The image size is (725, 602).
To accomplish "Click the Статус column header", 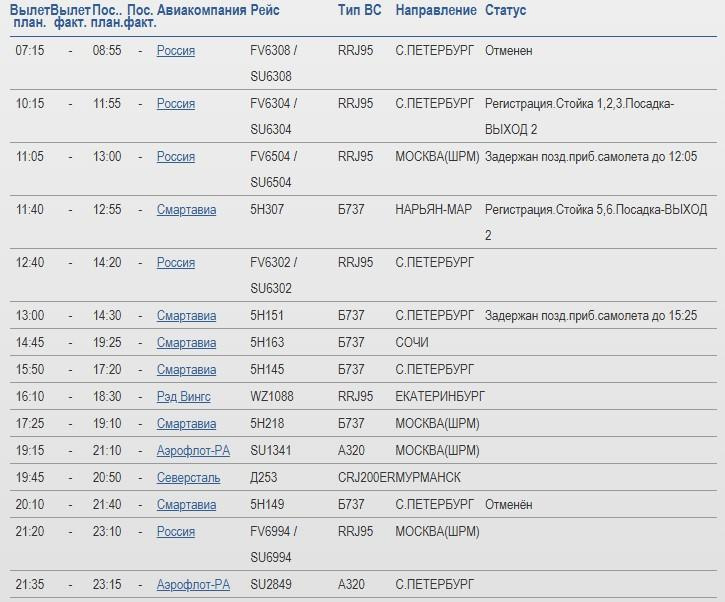I will tap(505, 10).
